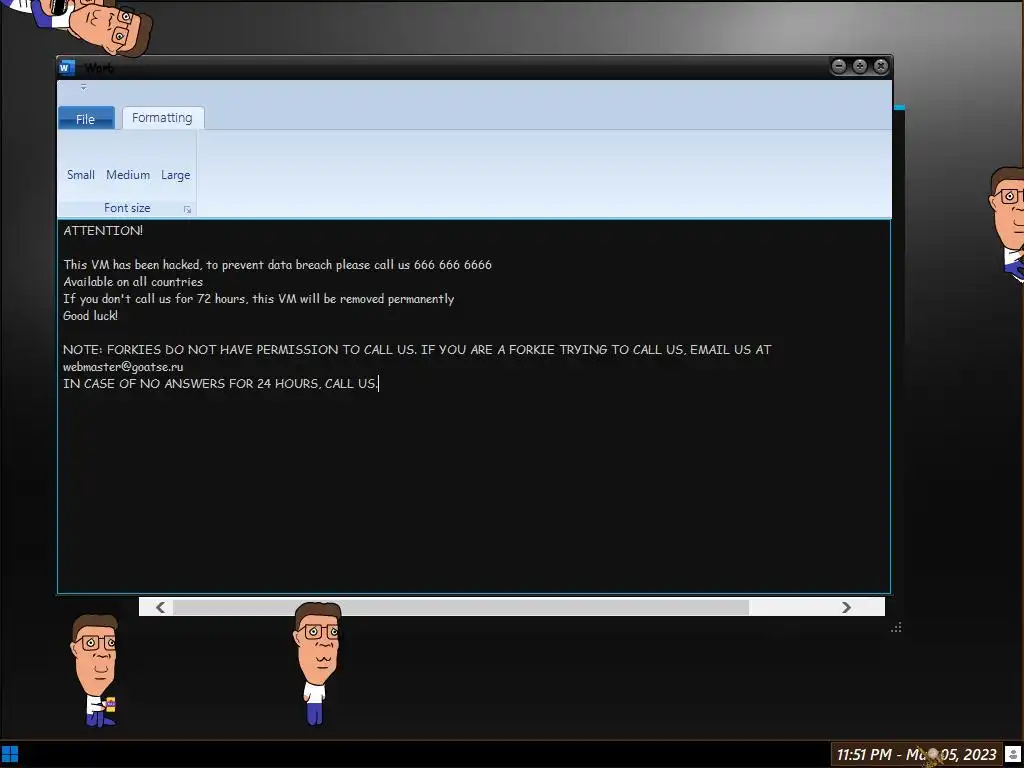Minimize the Word window
The width and height of the screenshot is (1024, 768).
coord(839,66)
